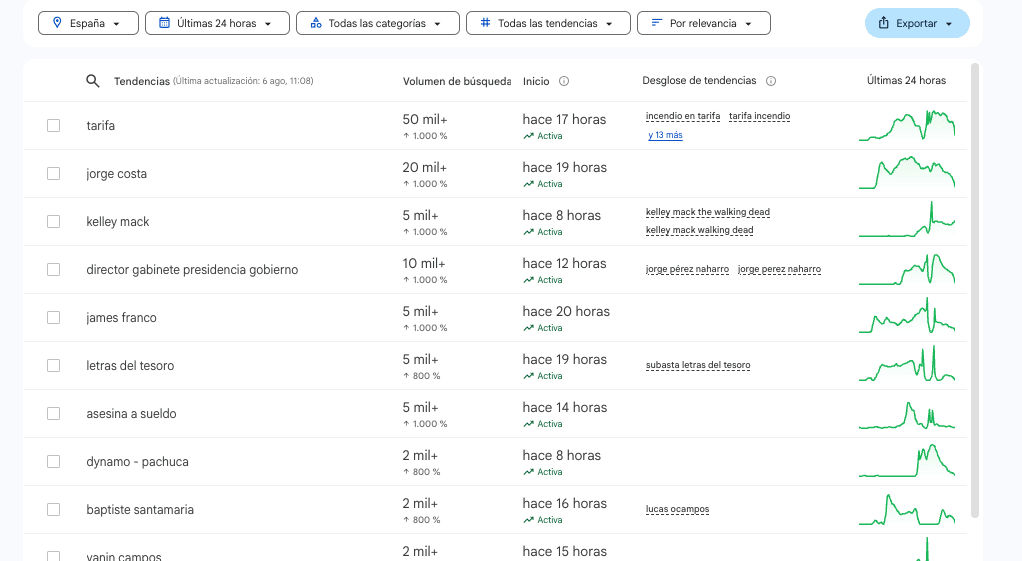This screenshot has width=1022, height=561.
Task: View the tarifa 24-hour sparkline chart
Action: point(907,125)
